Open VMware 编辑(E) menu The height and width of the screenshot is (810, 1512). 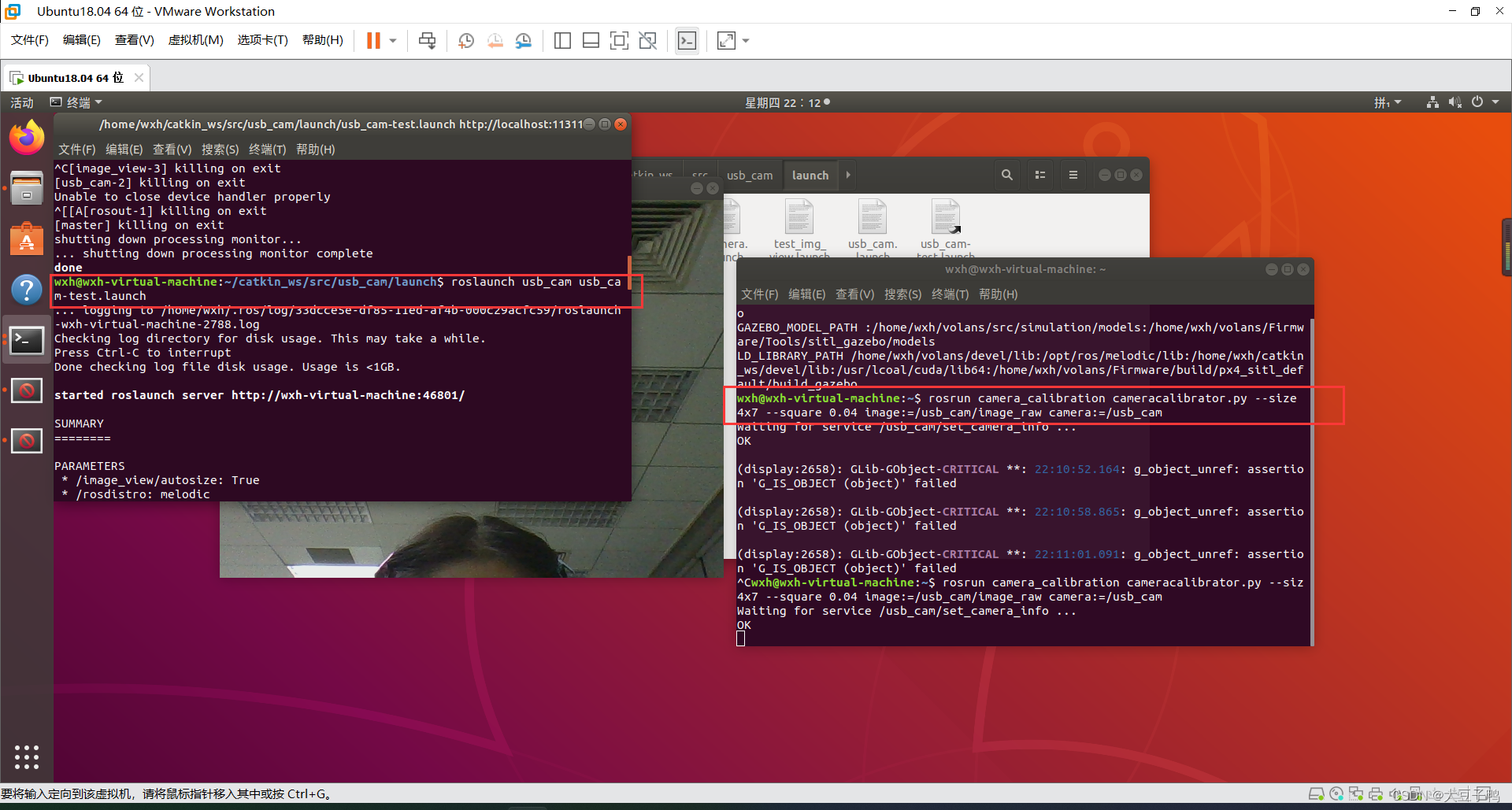click(82, 40)
